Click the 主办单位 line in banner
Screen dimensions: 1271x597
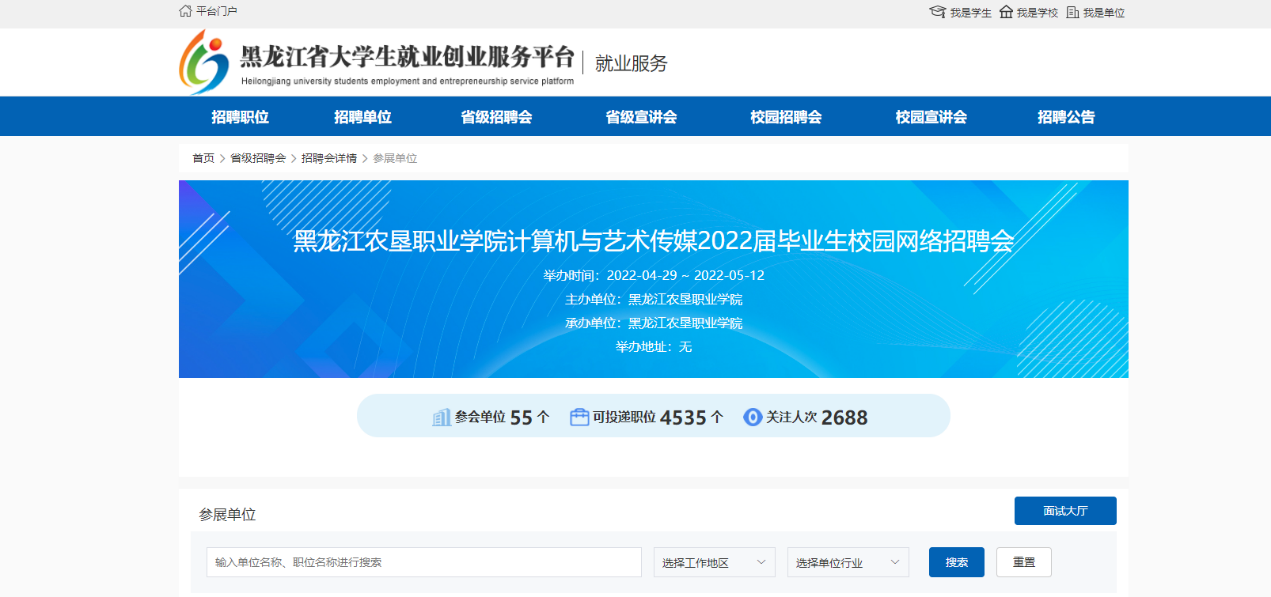(x=654, y=299)
